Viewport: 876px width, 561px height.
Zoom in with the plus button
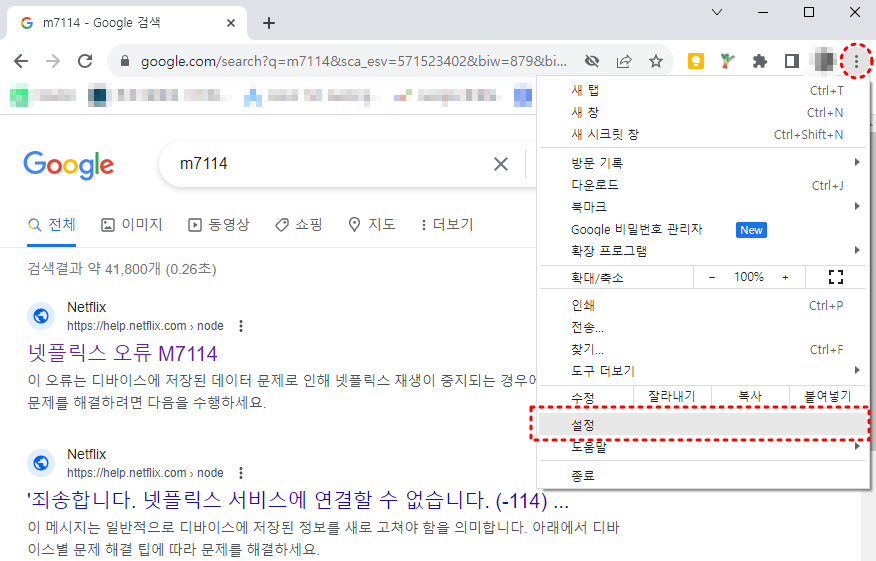785,277
